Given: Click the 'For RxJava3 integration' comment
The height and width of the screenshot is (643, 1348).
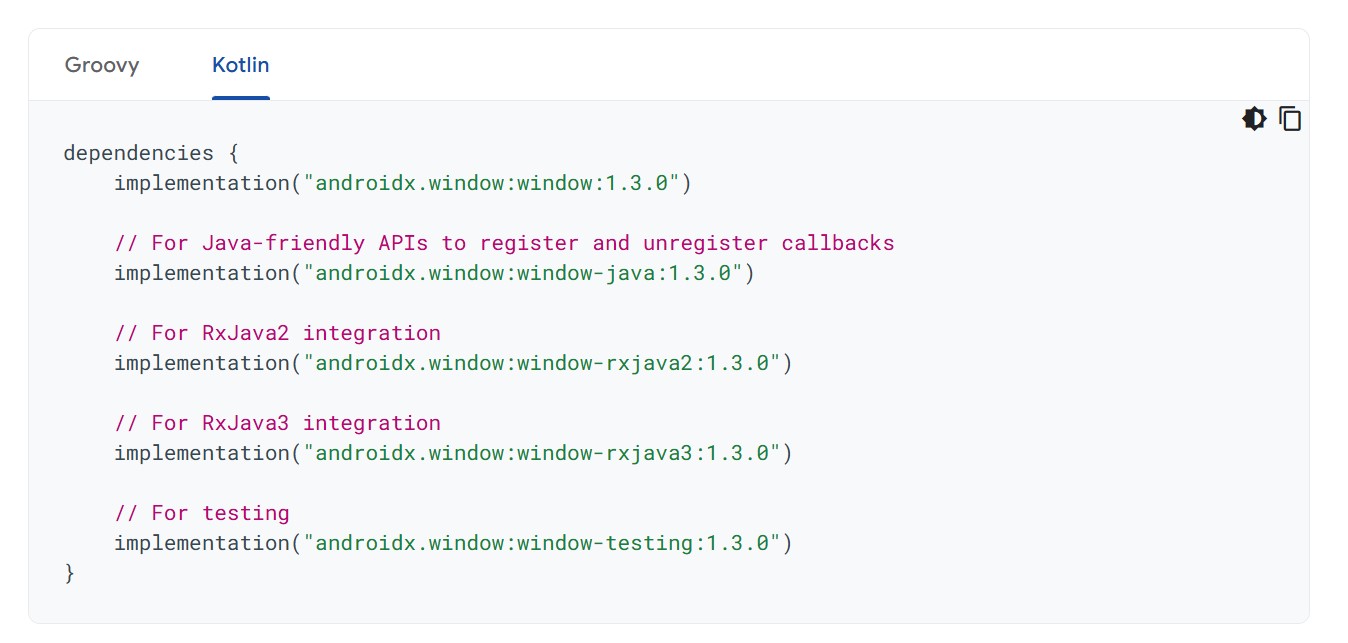Looking at the screenshot, I should click(277, 423).
